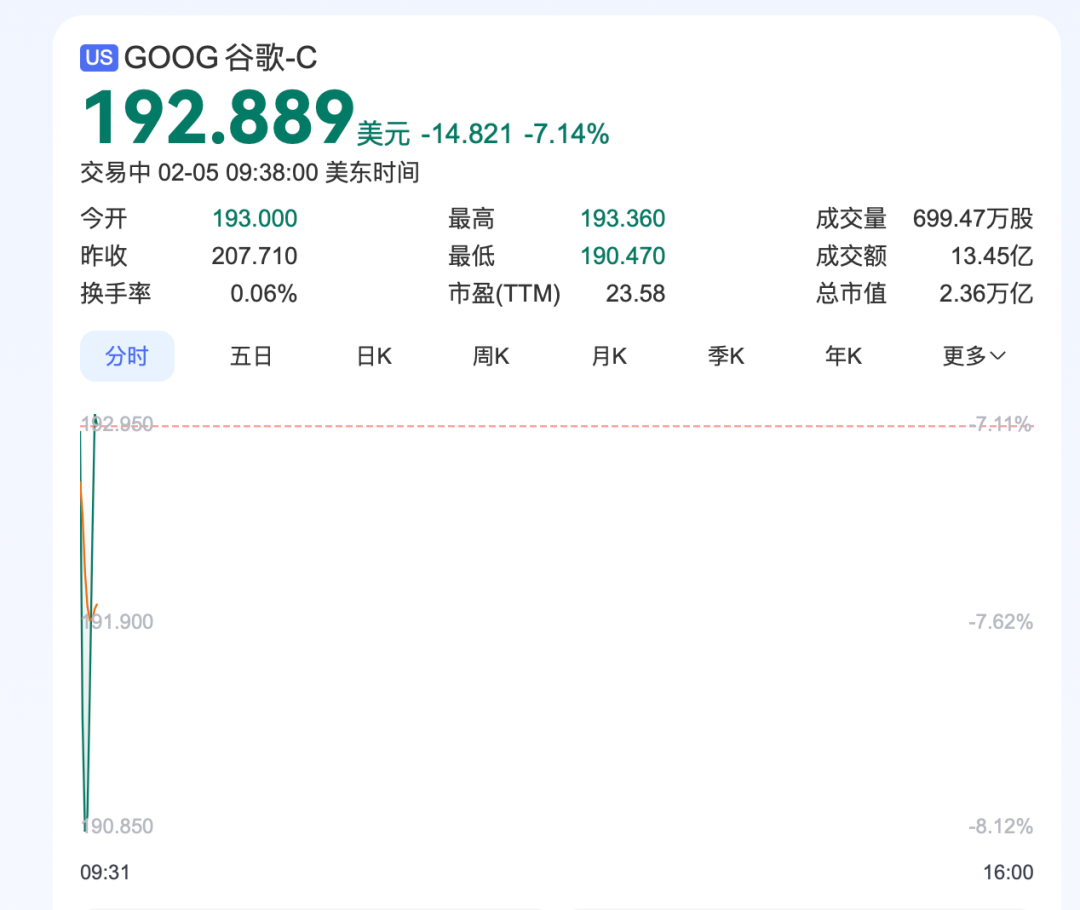Click the -7.14% change percentage
Screen dimensions: 1080x910
point(566,134)
